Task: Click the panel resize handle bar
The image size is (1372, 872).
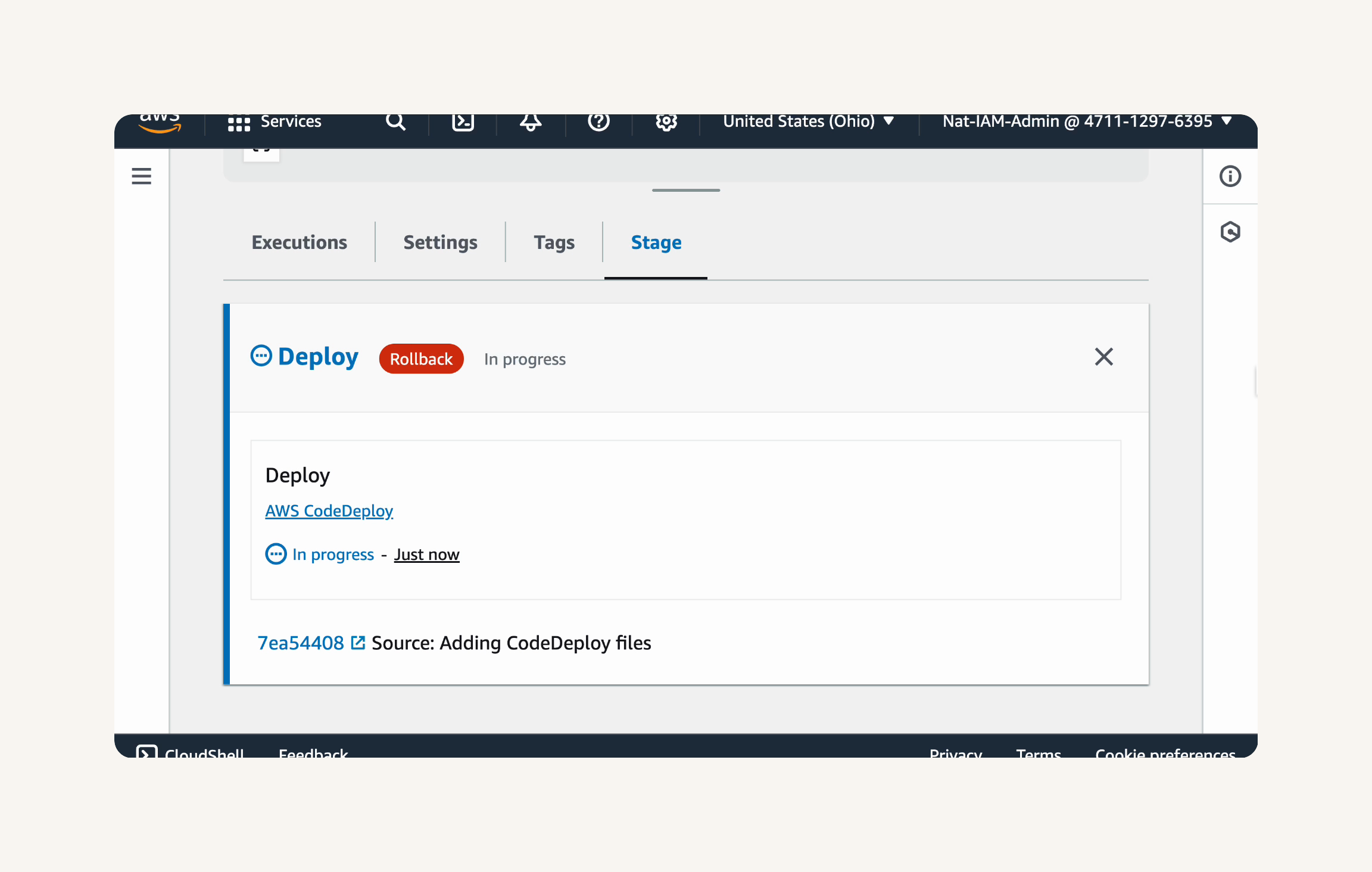Action: click(686, 190)
